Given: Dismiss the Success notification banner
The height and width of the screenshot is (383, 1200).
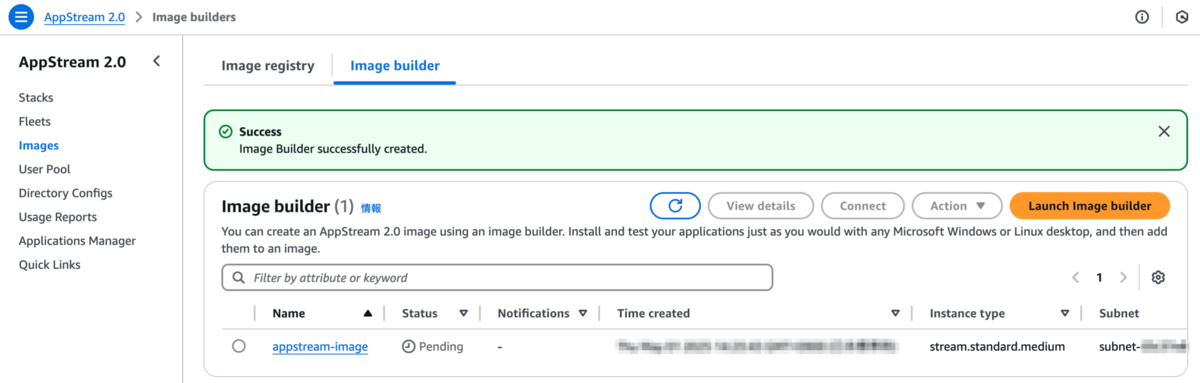Looking at the screenshot, I should (x=1164, y=131).
